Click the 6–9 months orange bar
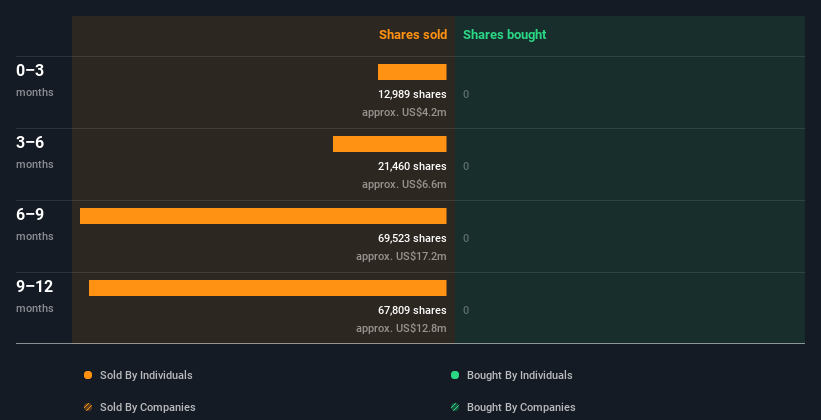Screen dimensions: 821x420 coord(263,216)
